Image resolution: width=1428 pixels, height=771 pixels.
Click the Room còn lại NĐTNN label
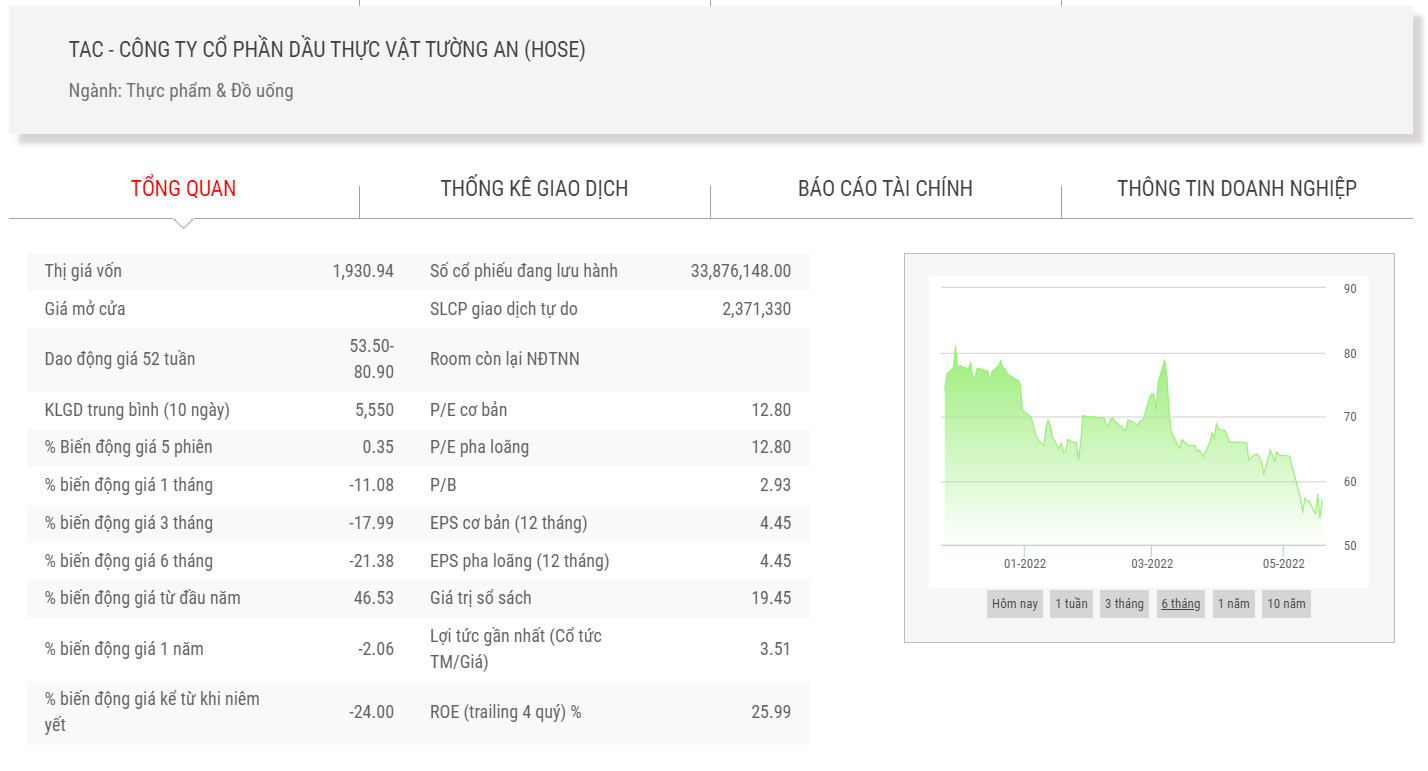pos(505,359)
